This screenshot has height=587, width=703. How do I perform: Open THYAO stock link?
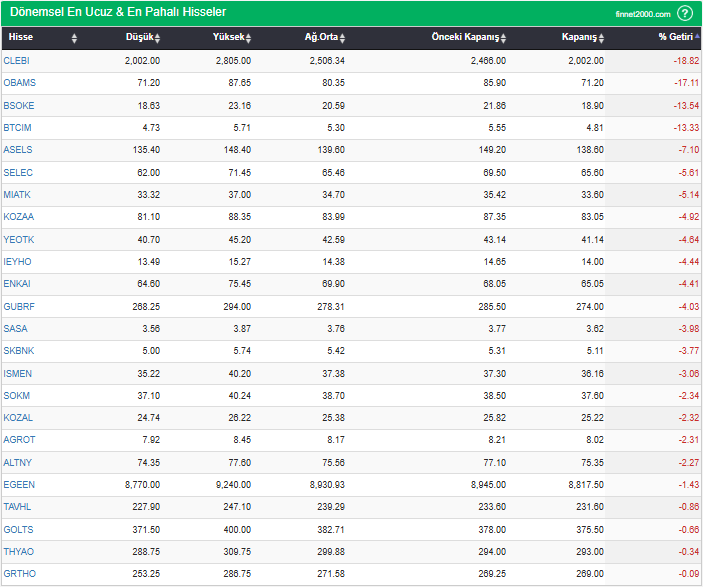coord(19,552)
